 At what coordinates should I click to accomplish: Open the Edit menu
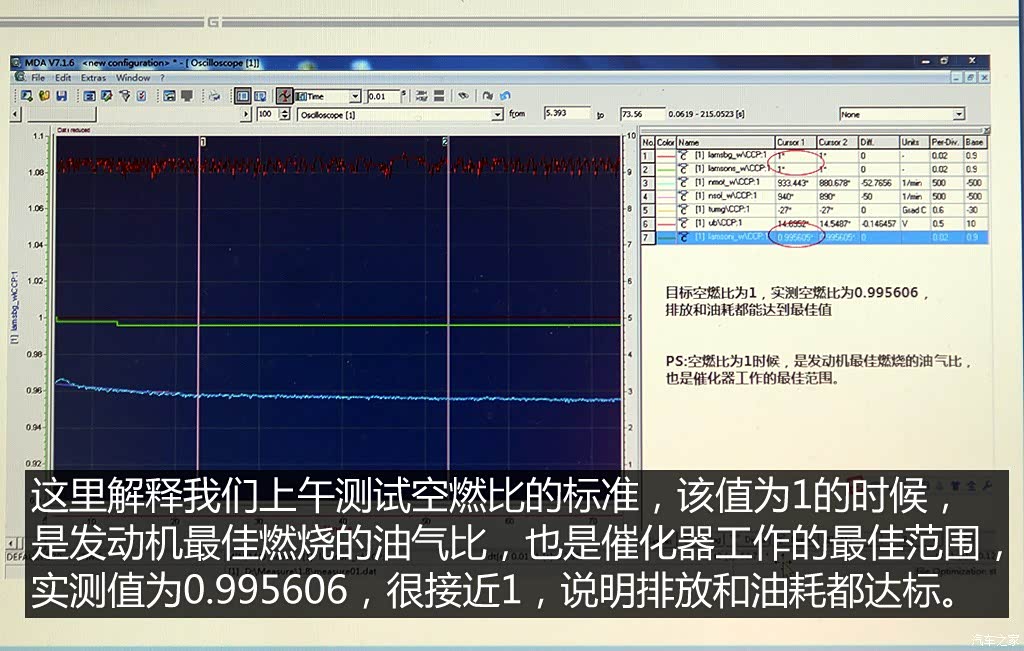[63, 78]
